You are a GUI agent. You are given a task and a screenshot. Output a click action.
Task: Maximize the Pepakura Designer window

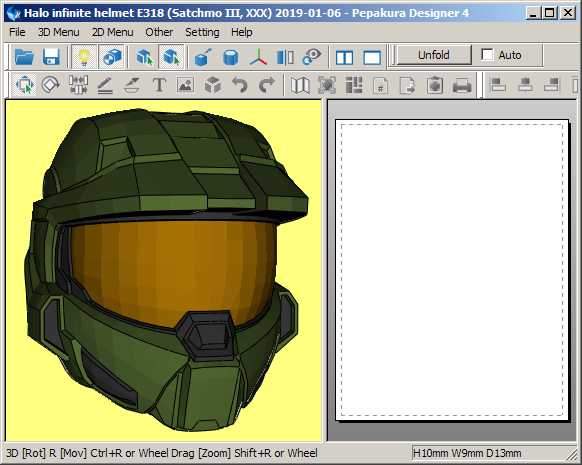tap(550, 13)
